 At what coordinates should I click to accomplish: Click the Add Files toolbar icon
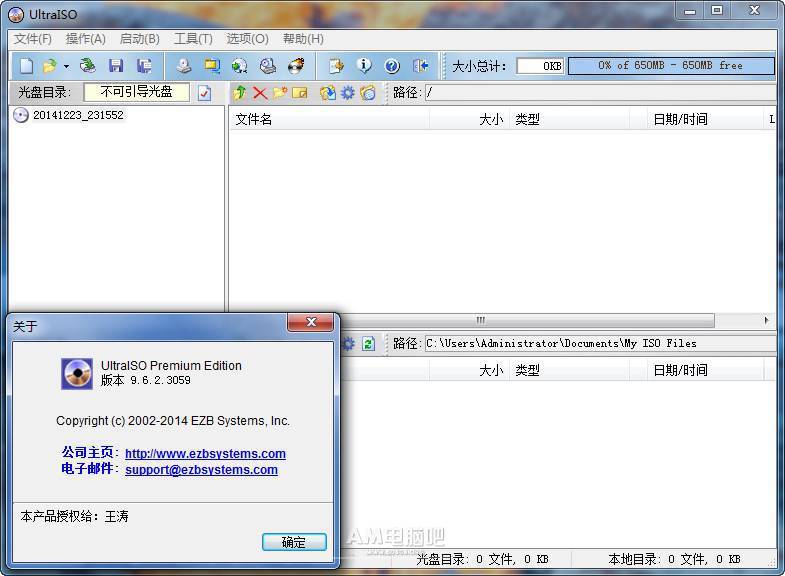[x=336, y=66]
